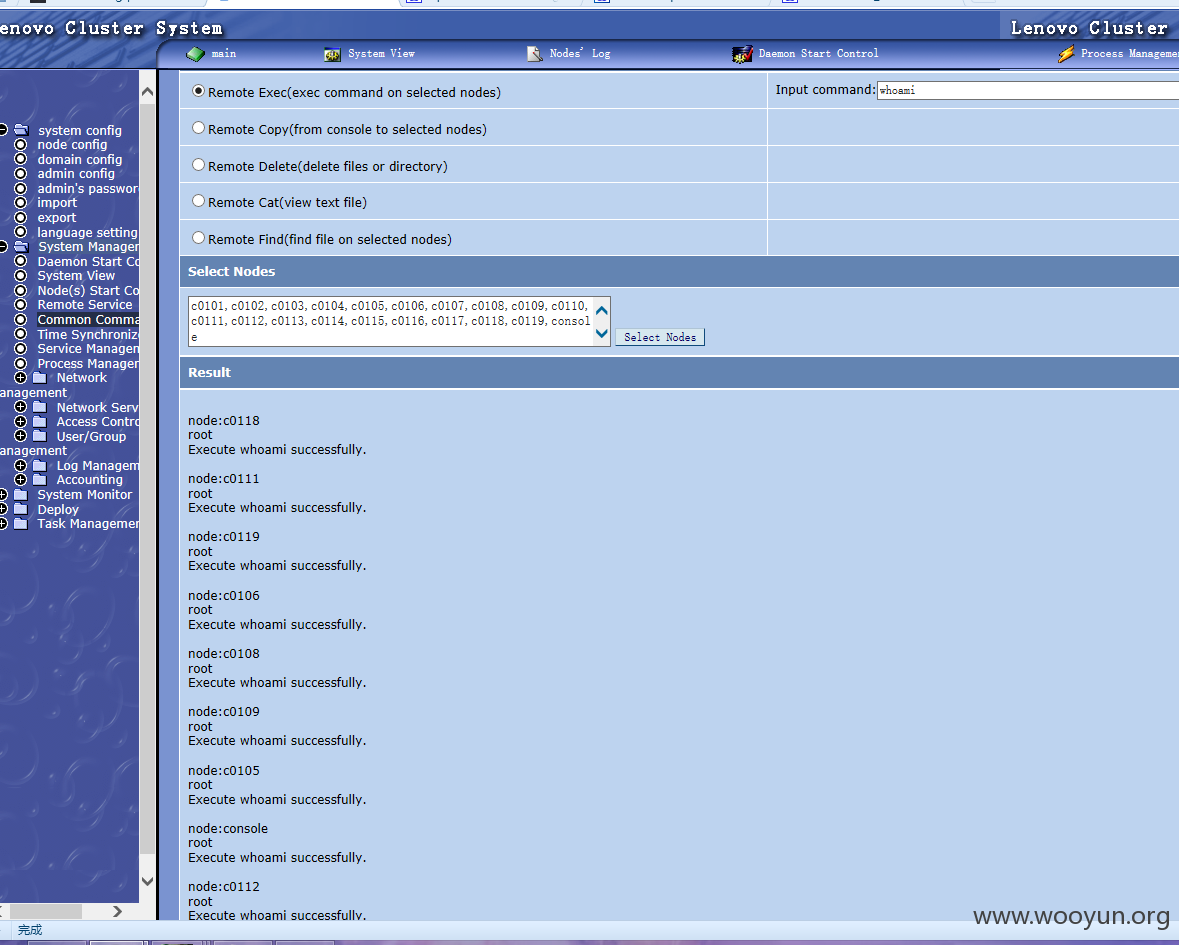Expand the Log Management folder node
Viewport: 1179px width, 945px height.
point(20,465)
